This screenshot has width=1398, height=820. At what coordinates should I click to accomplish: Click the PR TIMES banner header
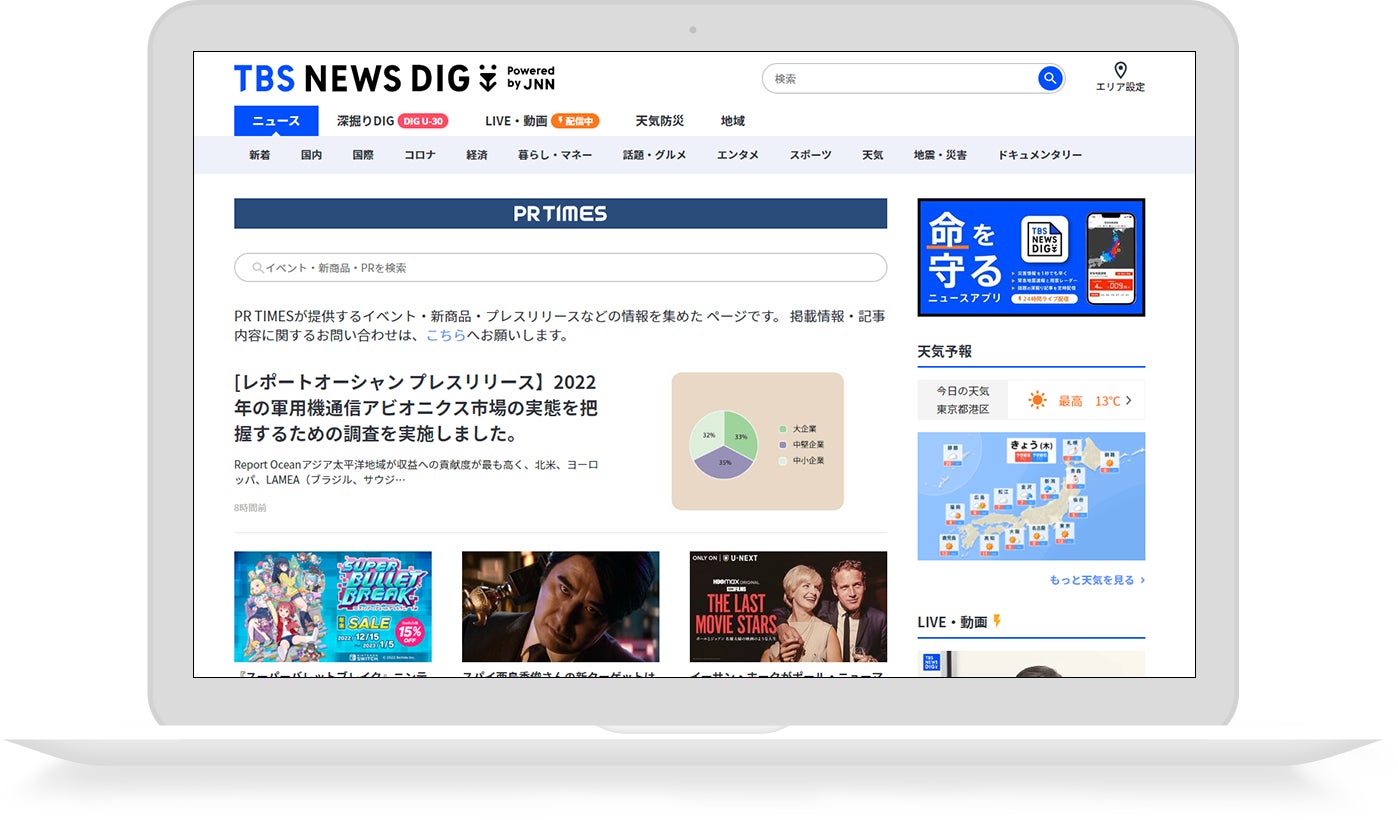pos(560,213)
